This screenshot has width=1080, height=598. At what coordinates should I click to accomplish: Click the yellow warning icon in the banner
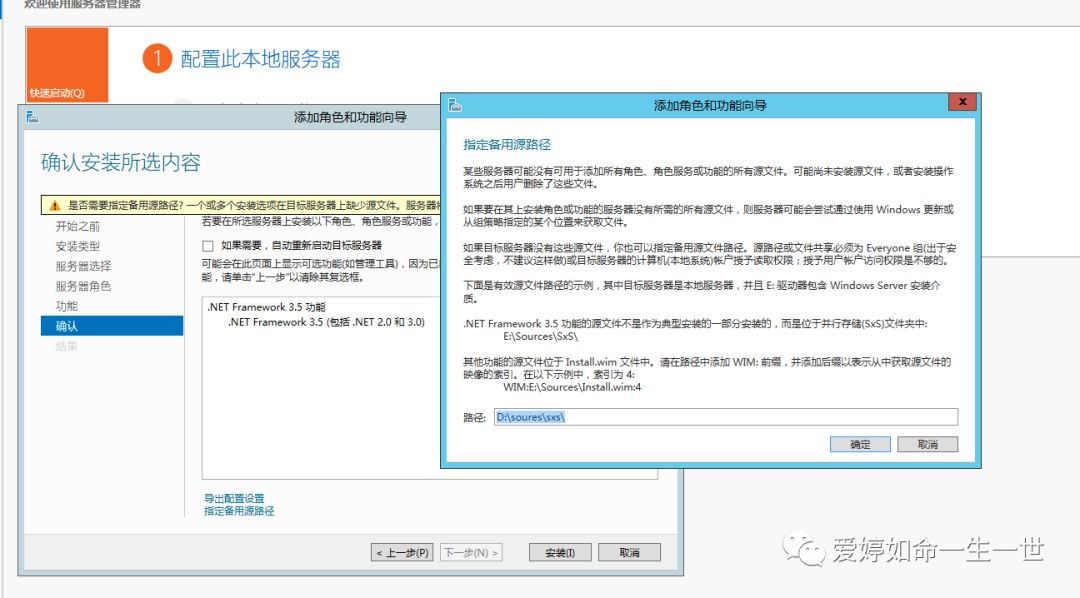pyautogui.click(x=55, y=205)
